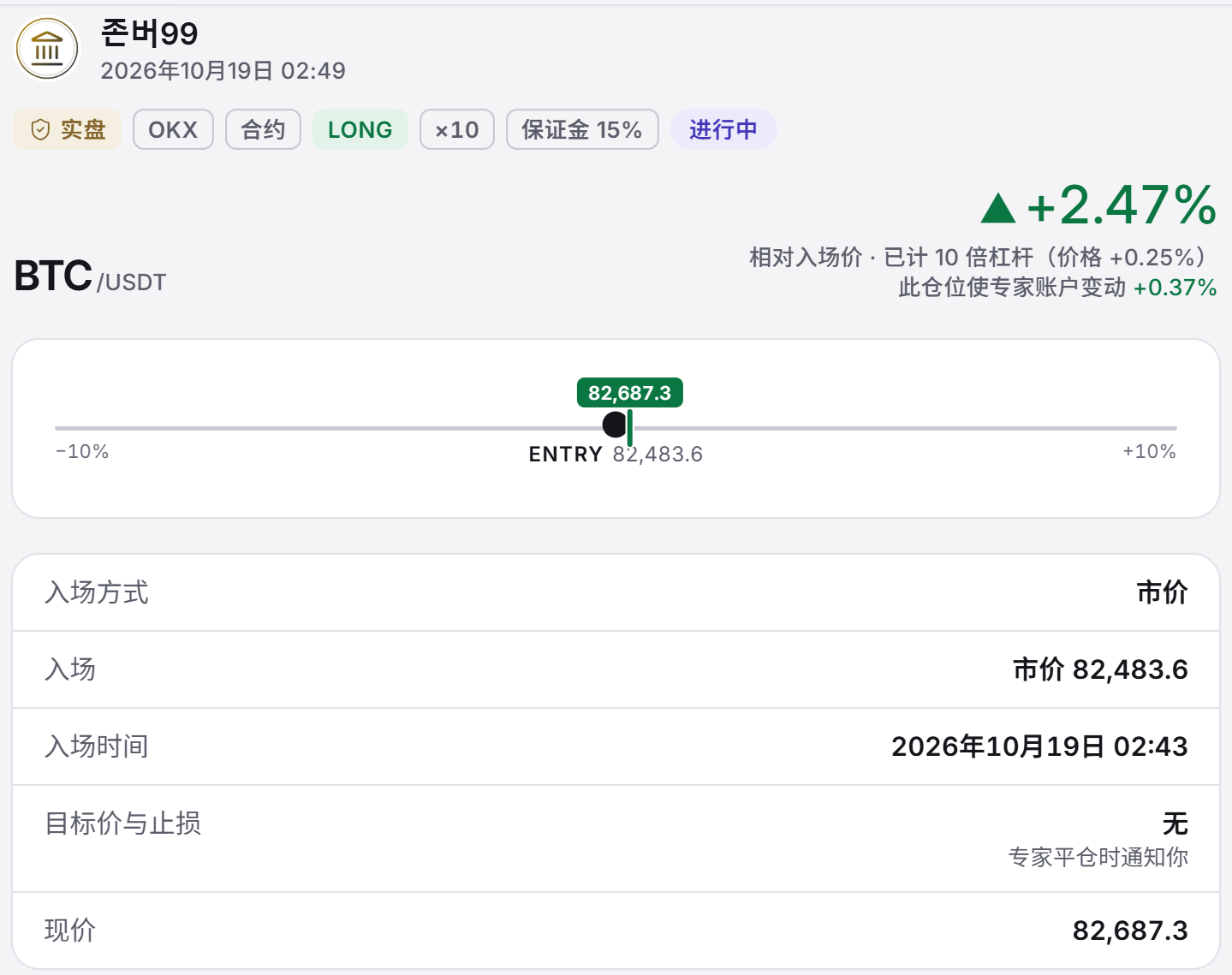This screenshot has width=1232, height=975.
Task: Click the 82,687.3 value in the 现价 row
Action: click(1130, 931)
